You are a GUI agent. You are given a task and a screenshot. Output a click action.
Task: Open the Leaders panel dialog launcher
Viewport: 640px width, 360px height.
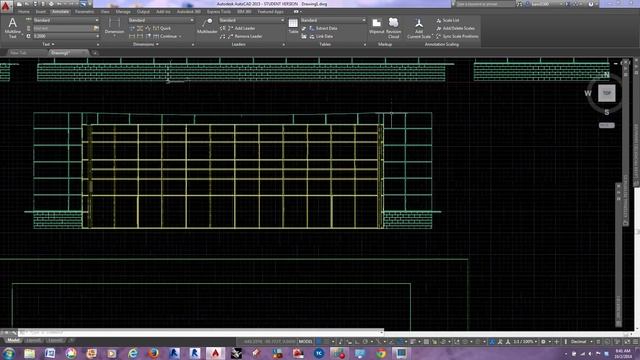point(284,44)
